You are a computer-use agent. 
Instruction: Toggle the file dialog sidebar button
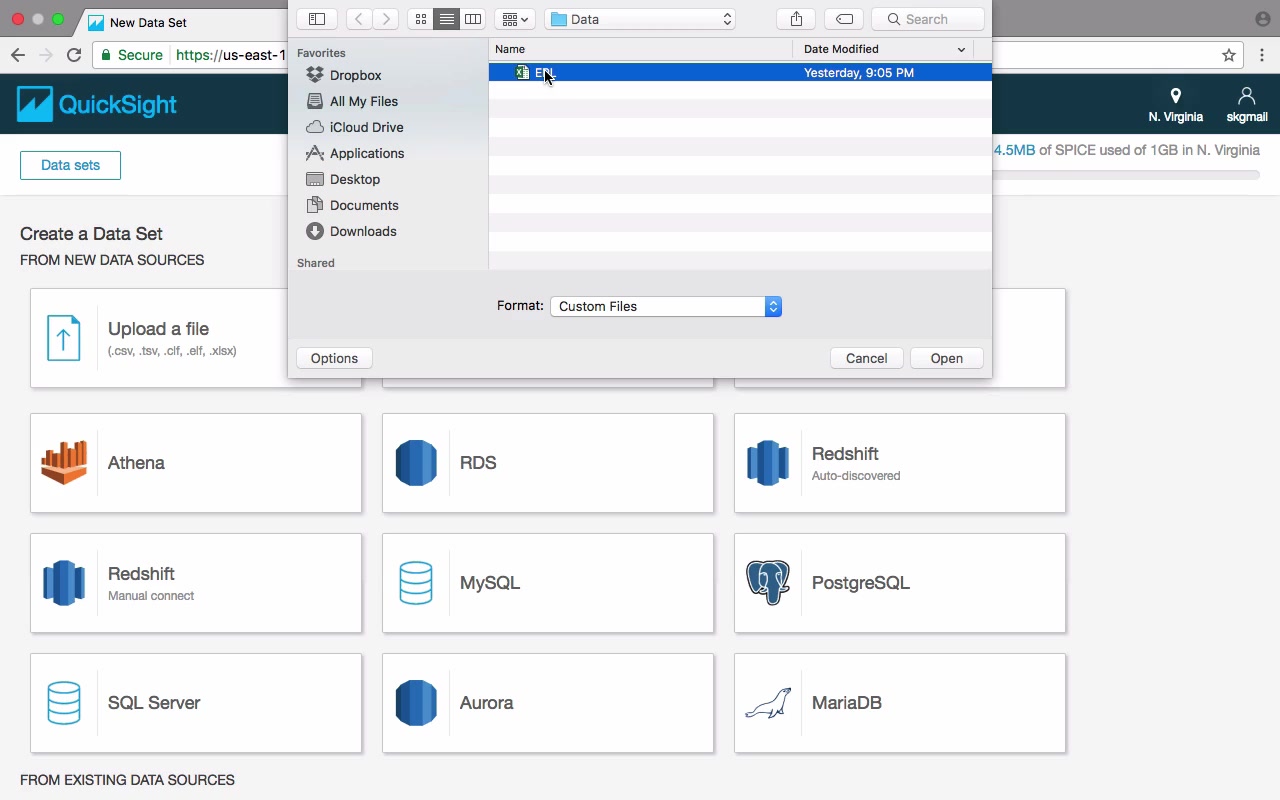click(316, 19)
